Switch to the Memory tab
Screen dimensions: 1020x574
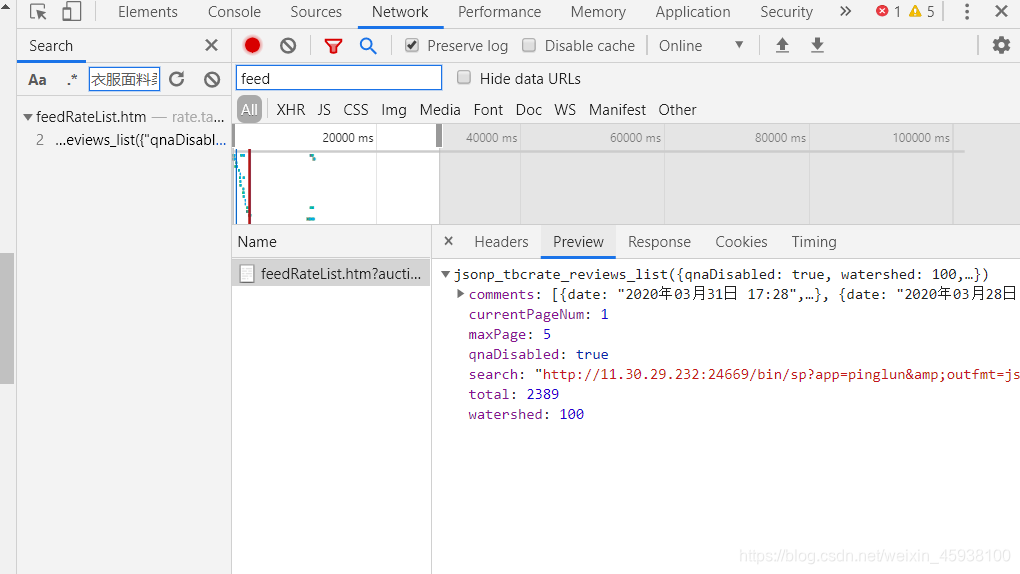pyautogui.click(x=598, y=12)
